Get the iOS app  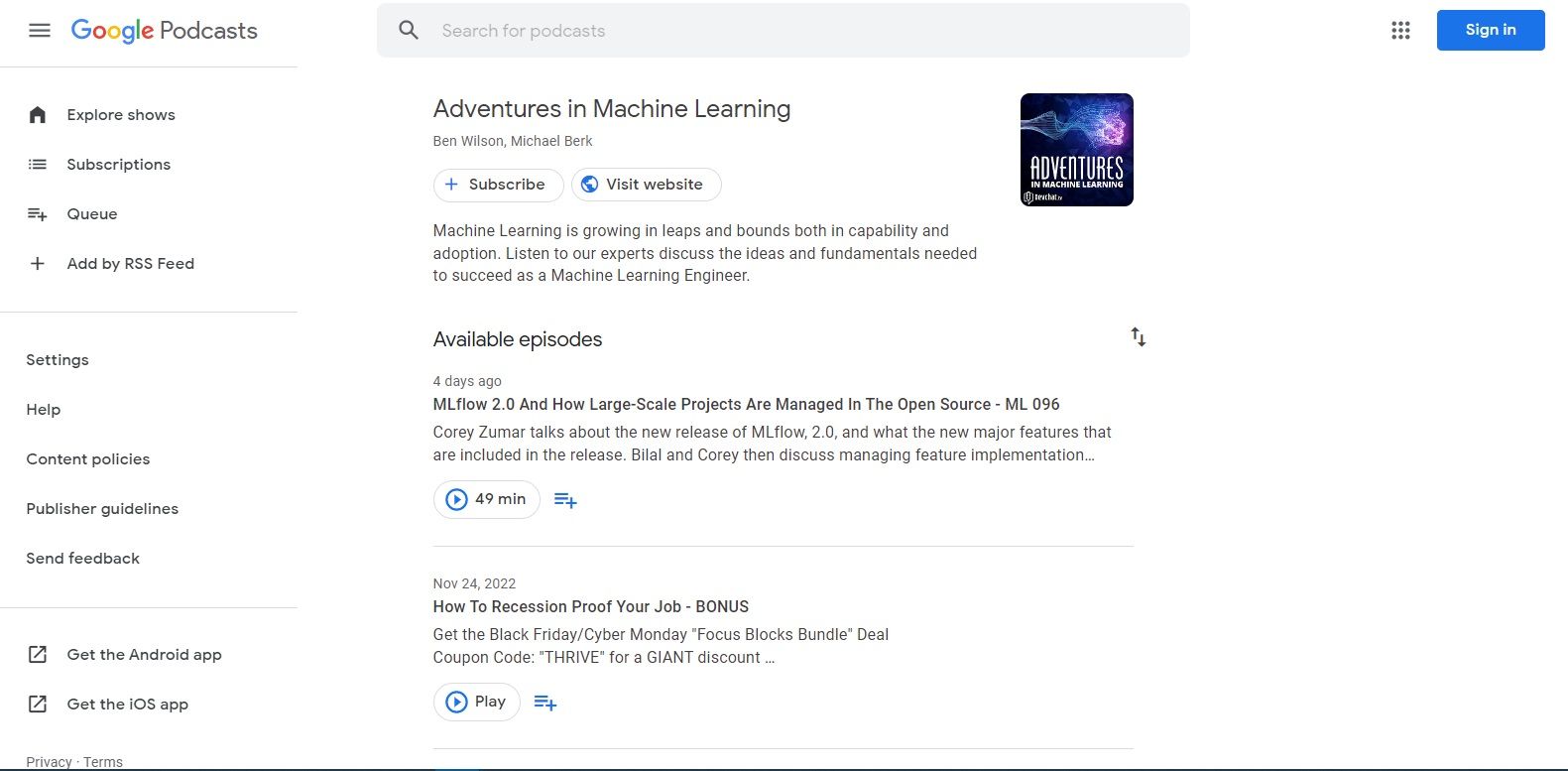pos(128,705)
